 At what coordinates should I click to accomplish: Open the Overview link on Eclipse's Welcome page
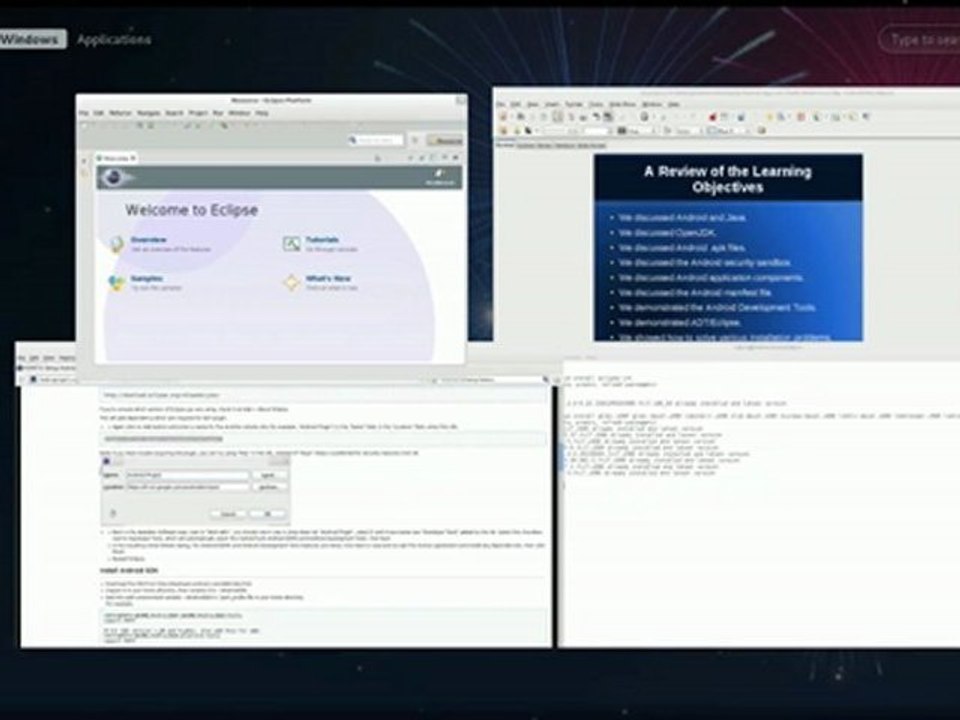(x=148, y=239)
